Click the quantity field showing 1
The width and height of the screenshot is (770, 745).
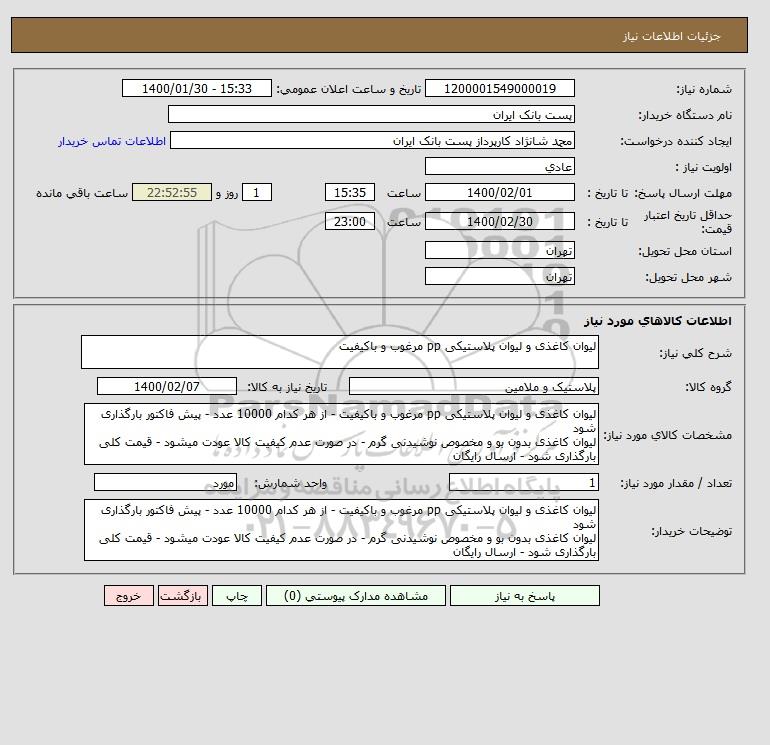coord(523,482)
